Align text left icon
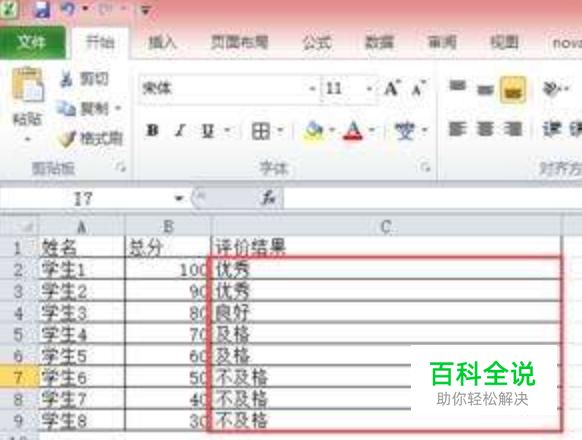Viewport: 582px width, 440px height. (457, 129)
